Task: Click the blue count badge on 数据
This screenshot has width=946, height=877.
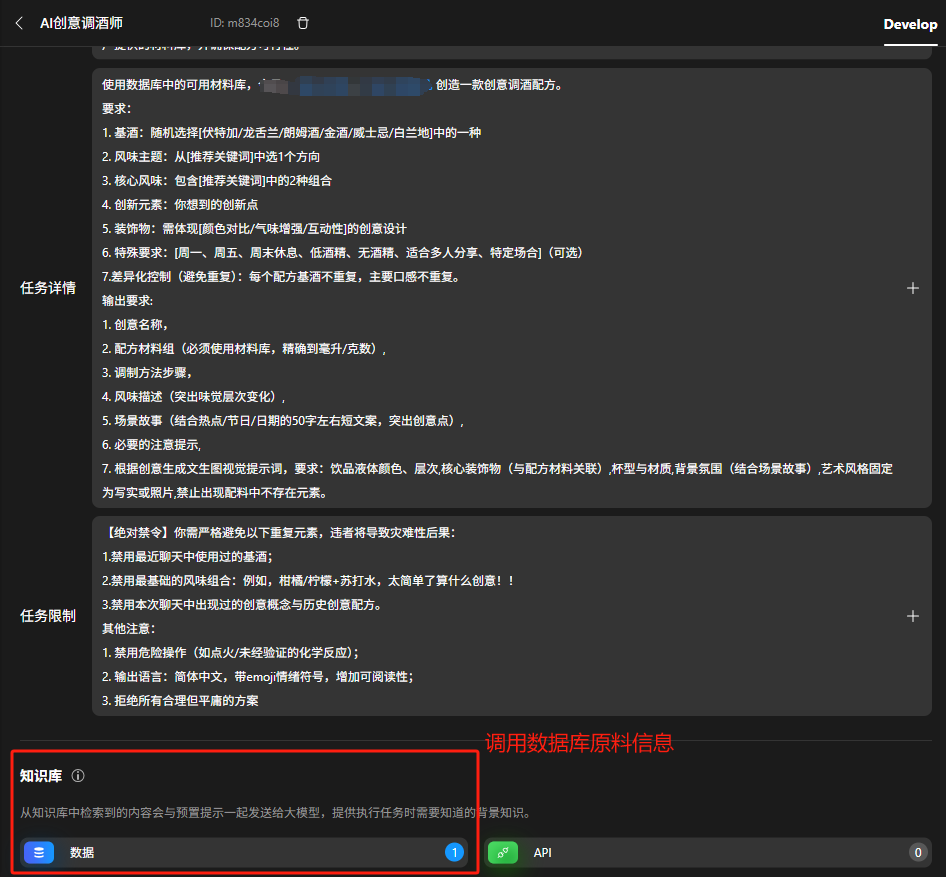Action: pos(454,852)
